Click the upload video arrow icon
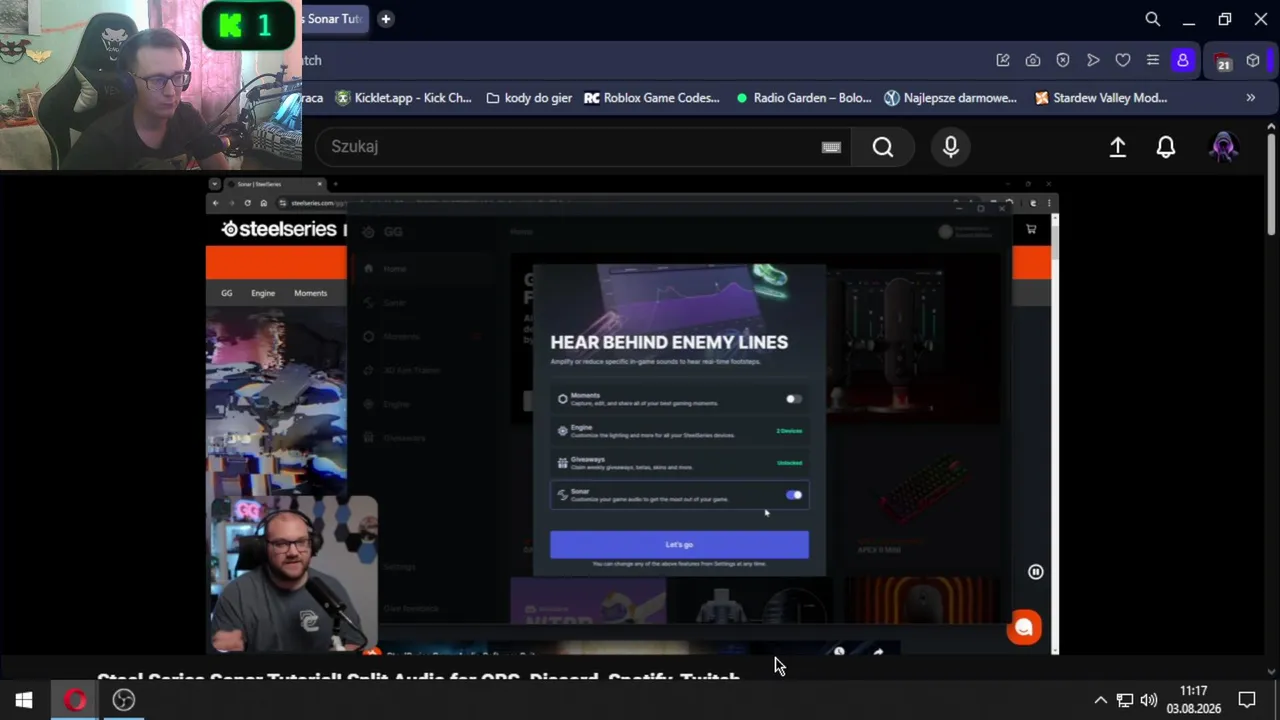 [x=1118, y=147]
